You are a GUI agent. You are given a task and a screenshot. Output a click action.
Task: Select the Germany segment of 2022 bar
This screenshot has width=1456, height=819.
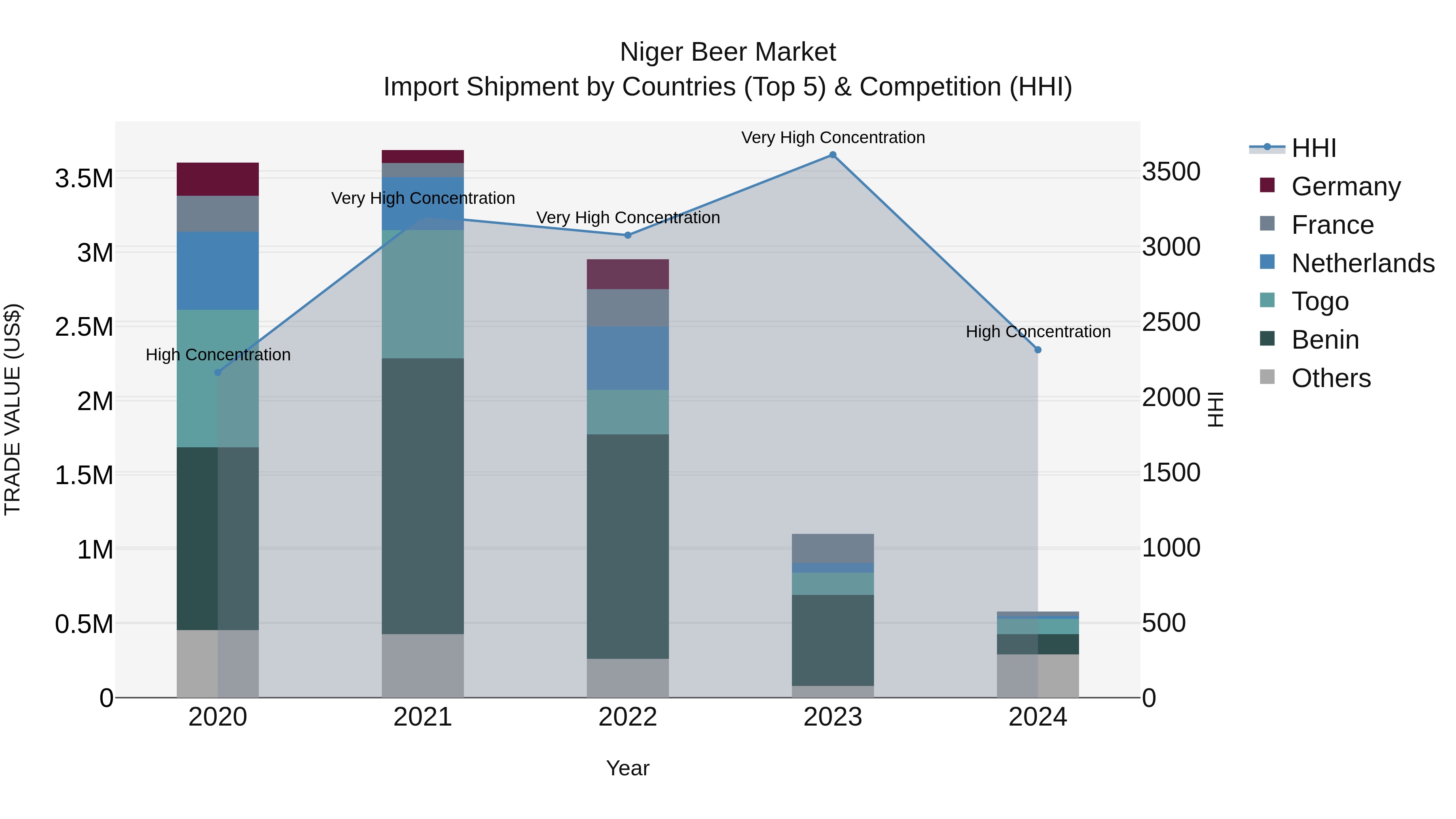click(627, 275)
